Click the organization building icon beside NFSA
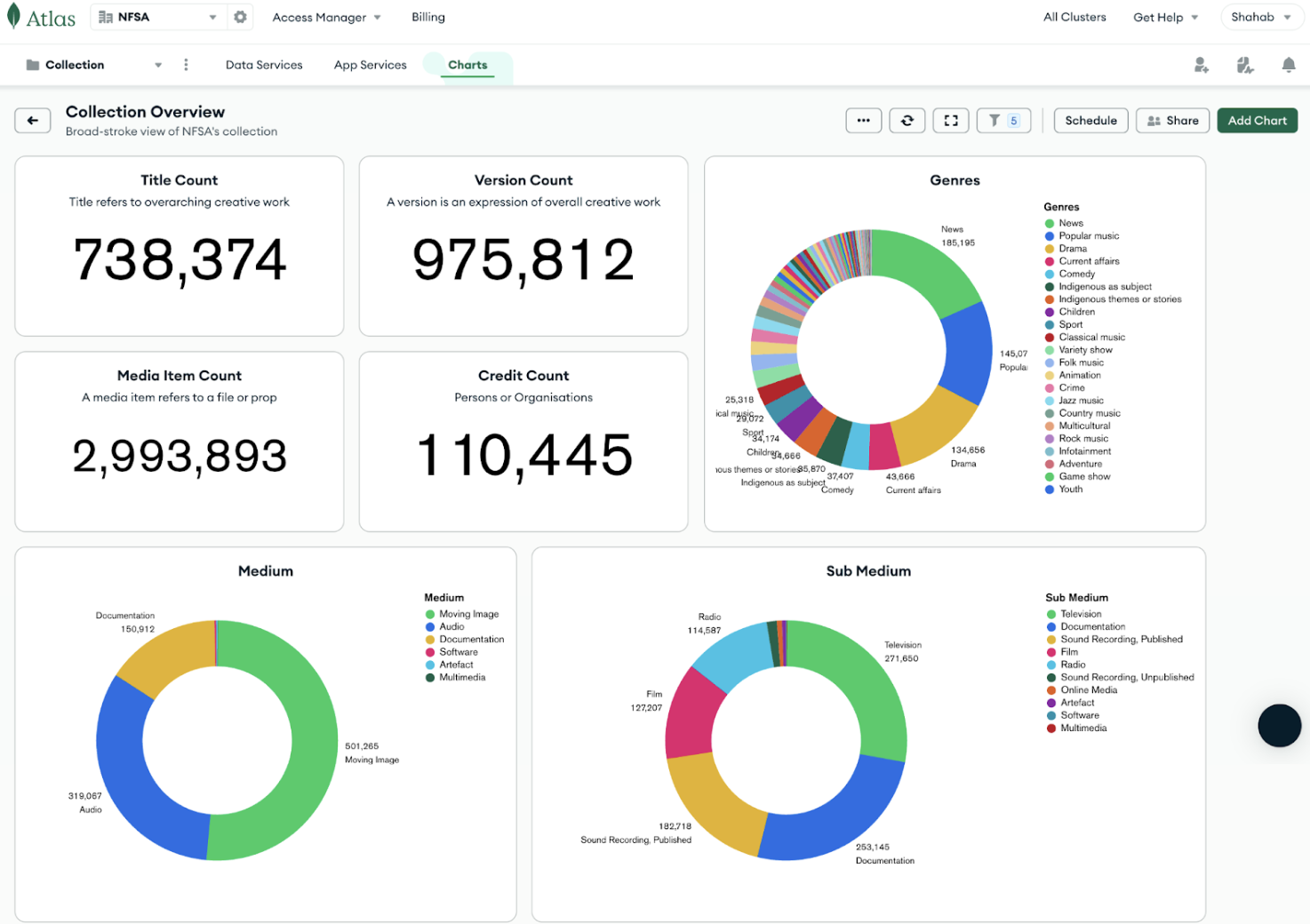 tap(105, 17)
